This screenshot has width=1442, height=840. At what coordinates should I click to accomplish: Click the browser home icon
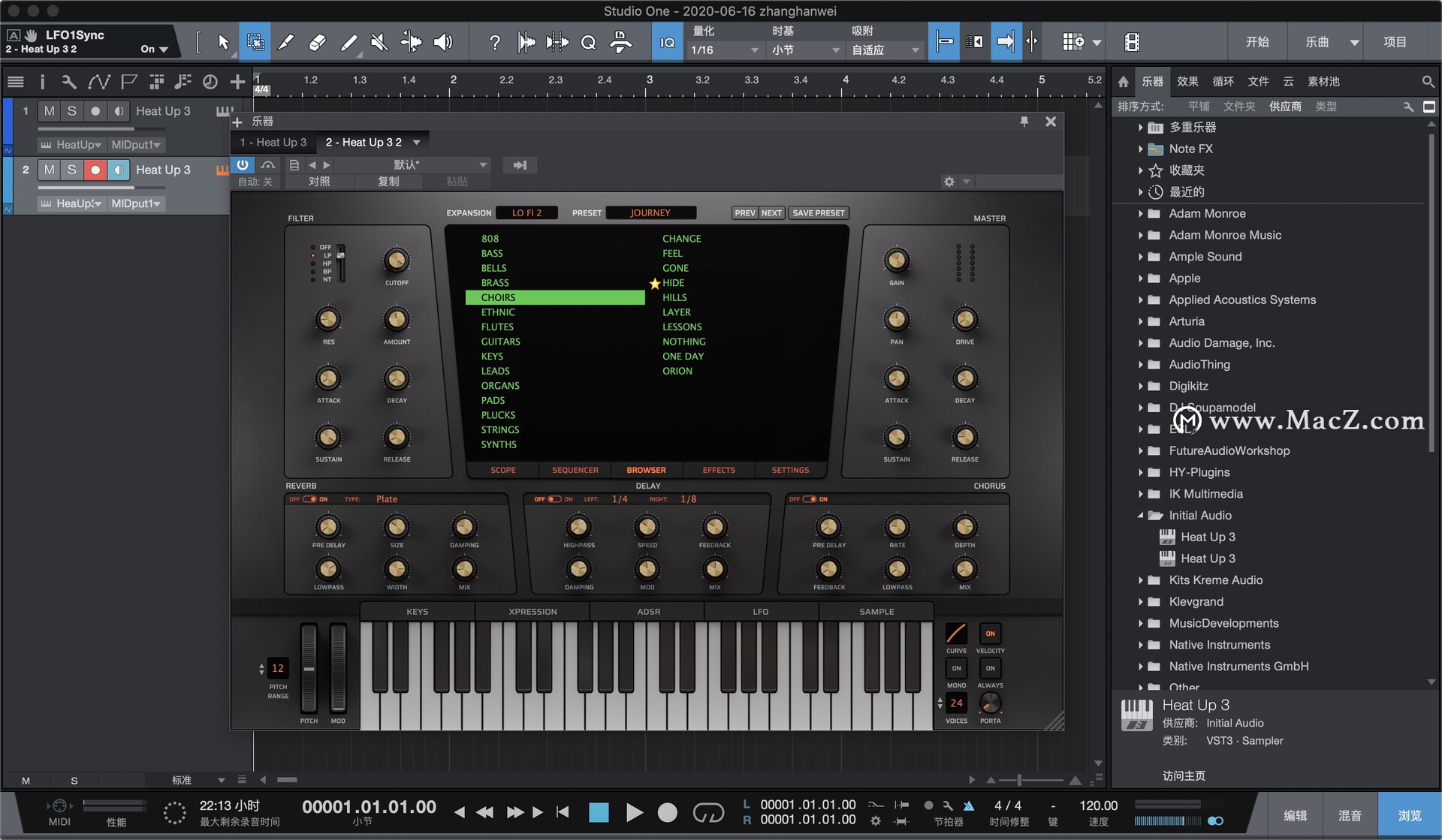click(1123, 82)
